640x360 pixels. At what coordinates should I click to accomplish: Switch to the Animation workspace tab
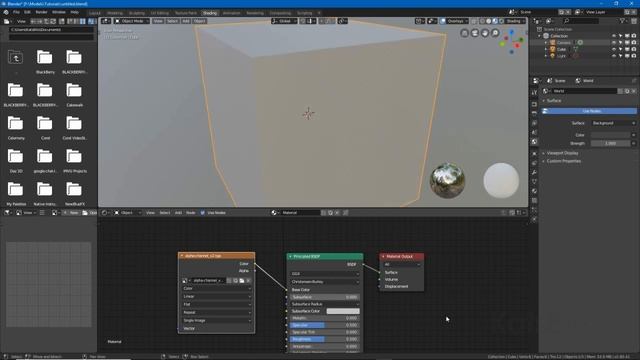coord(231,13)
